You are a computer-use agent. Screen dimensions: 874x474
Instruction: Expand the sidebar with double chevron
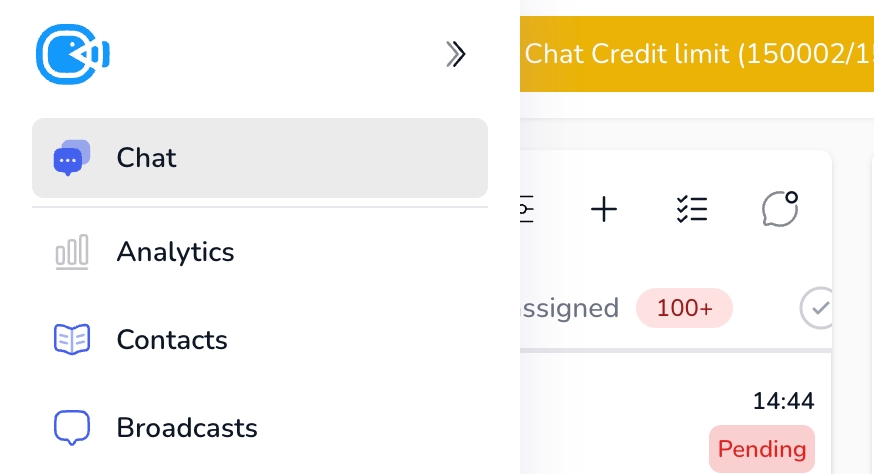pyautogui.click(x=456, y=54)
